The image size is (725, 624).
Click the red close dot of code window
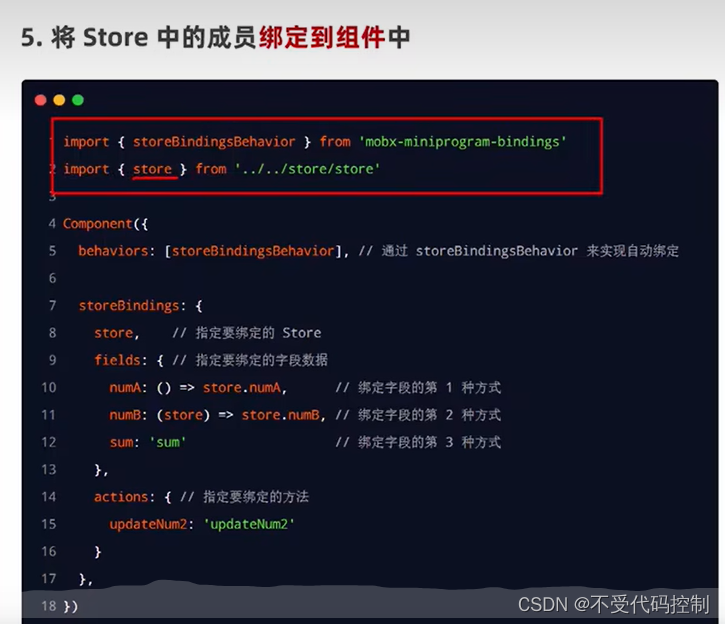pyautogui.click(x=41, y=100)
